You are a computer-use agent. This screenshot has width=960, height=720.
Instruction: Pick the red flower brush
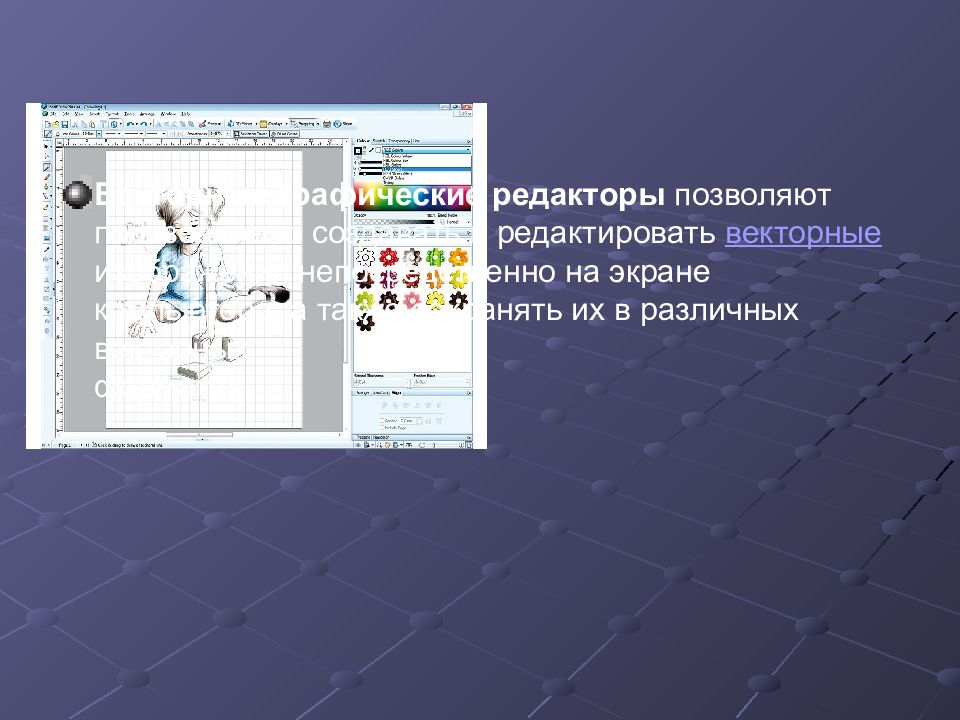(x=389, y=257)
